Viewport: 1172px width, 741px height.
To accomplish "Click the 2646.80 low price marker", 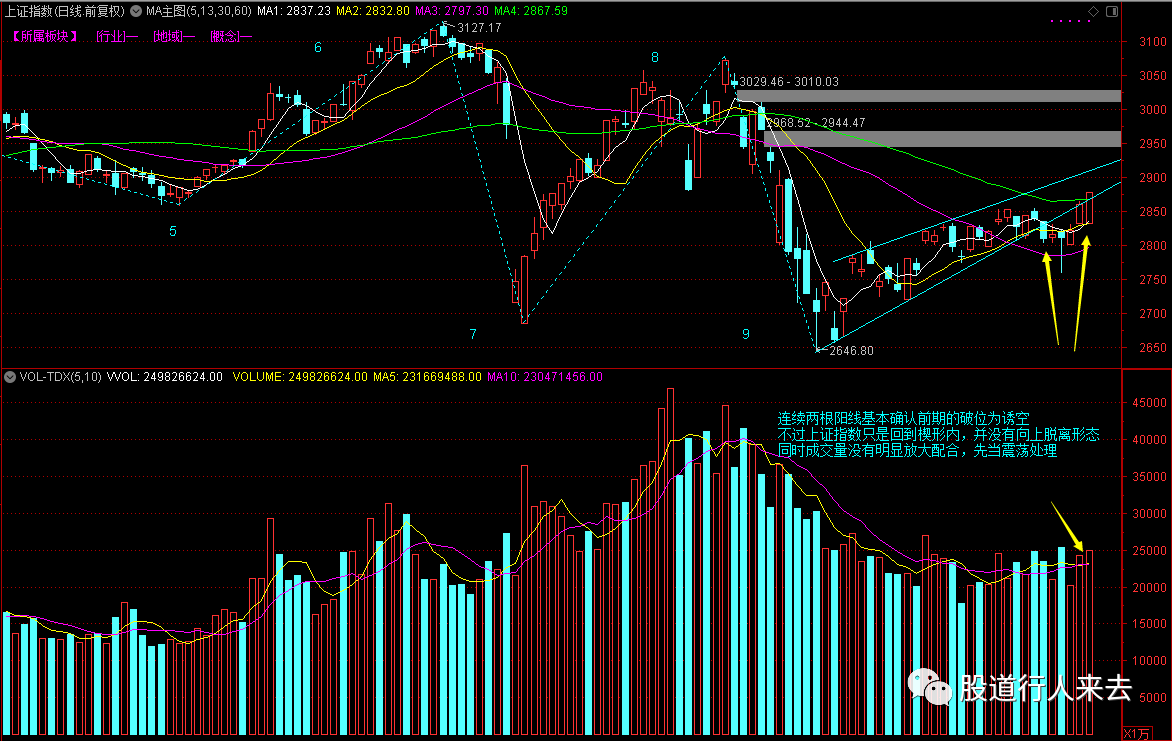I will (x=851, y=351).
